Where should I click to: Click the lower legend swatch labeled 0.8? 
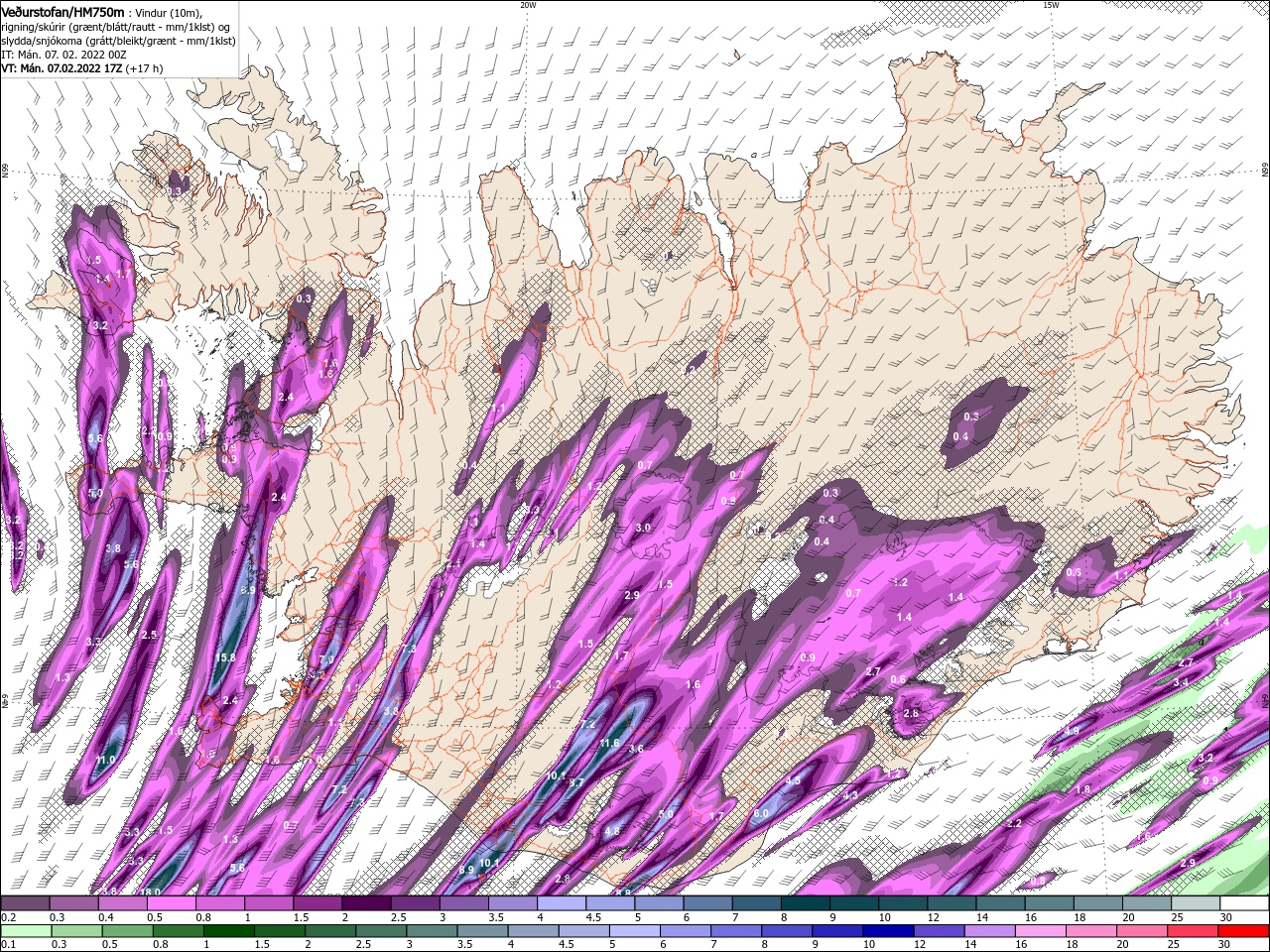point(178,931)
